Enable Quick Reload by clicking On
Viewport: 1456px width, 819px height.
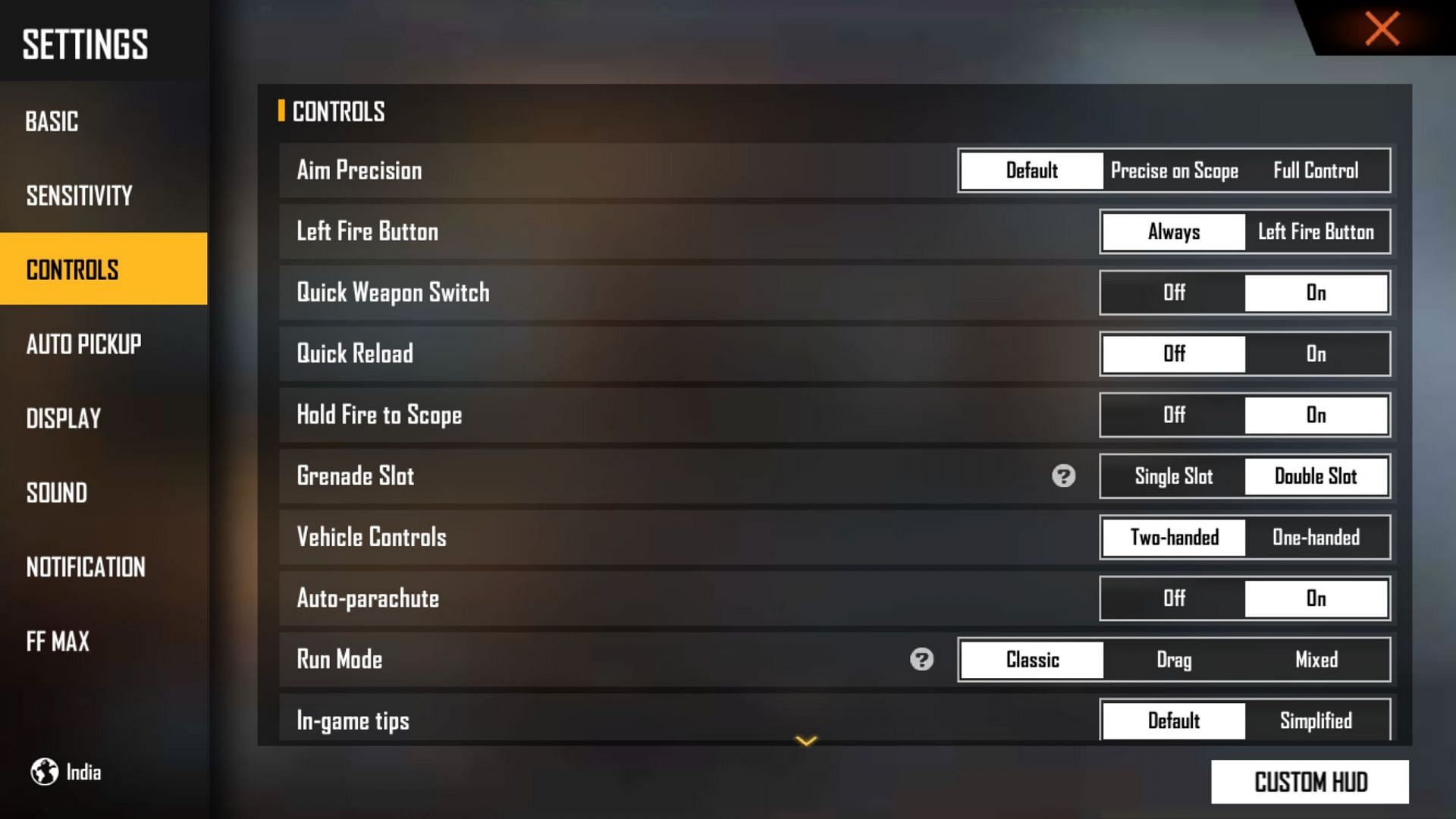pos(1315,354)
